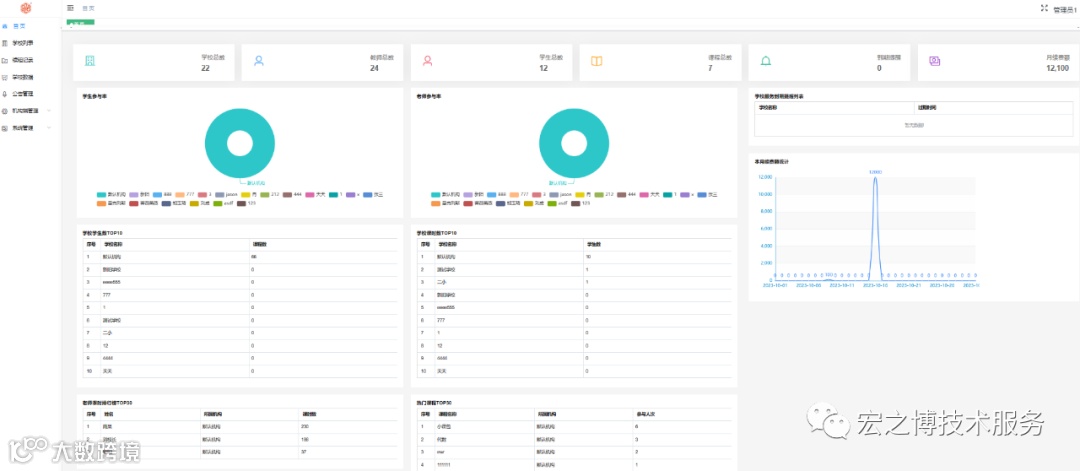Click the blue person icon on the 教师总数 card
The image size is (1080, 471).
[259, 61]
